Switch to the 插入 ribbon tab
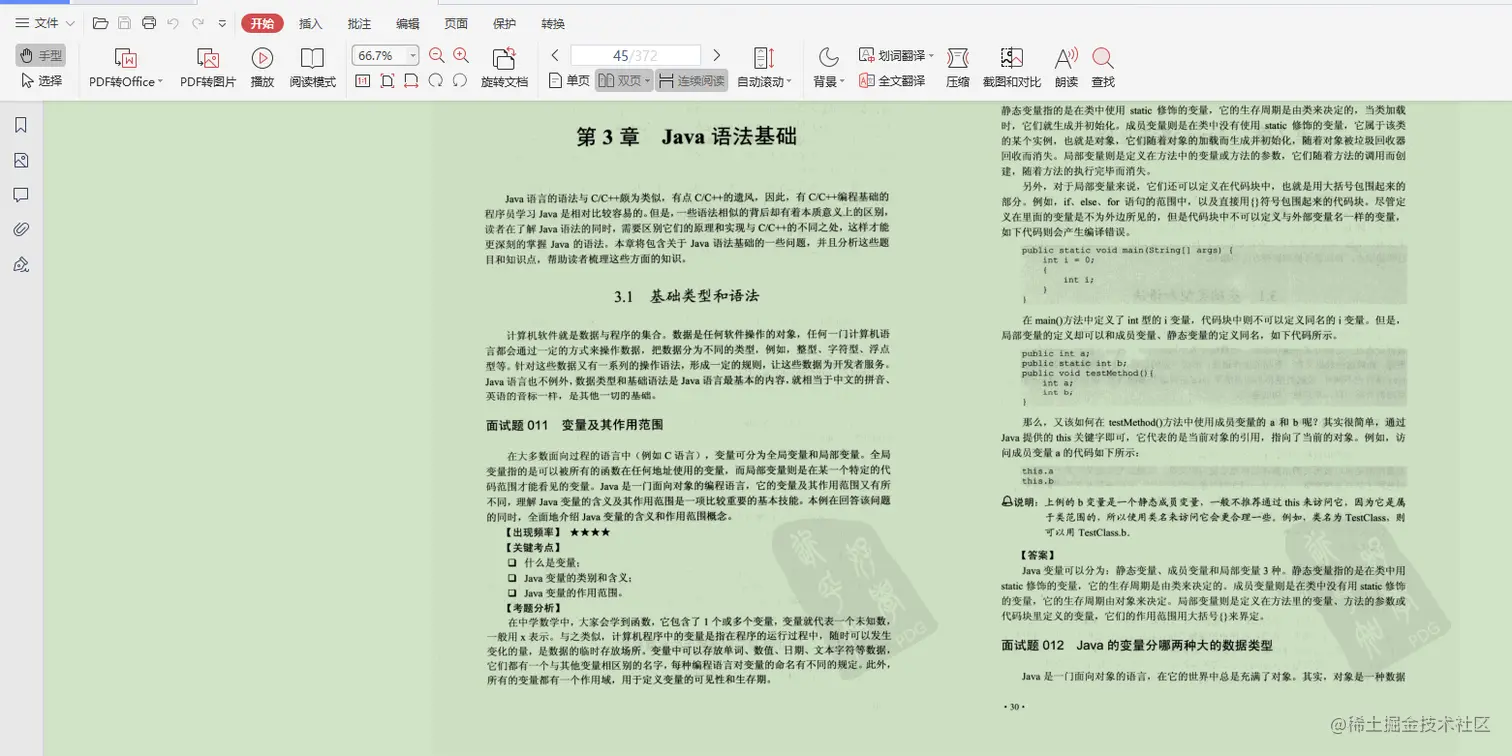Screen dimensions: 1512x756 coord(311,22)
